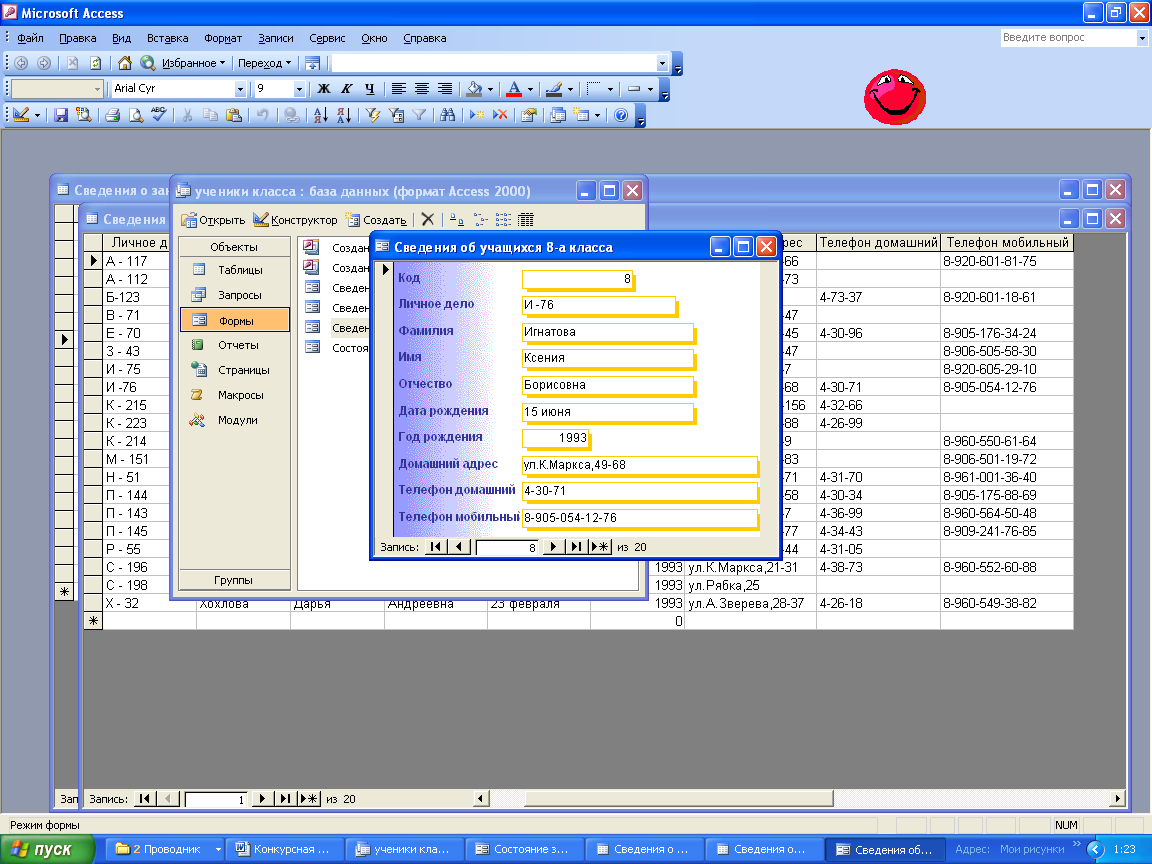Toggle underline formatting (Ч) button
Image resolution: width=1152 pixels, height=864 pixels.
[369, 89]
